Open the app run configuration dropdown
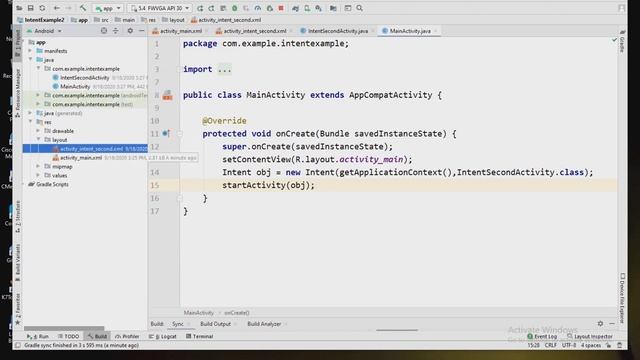The width and height of the screenshot is (640, 360). coord(108,8)
